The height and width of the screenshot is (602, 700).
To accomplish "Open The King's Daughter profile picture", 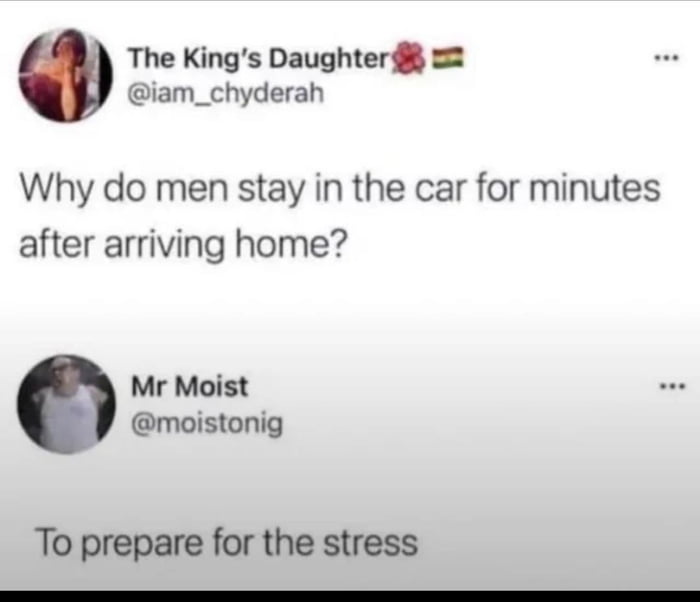I will click(66, 75).
